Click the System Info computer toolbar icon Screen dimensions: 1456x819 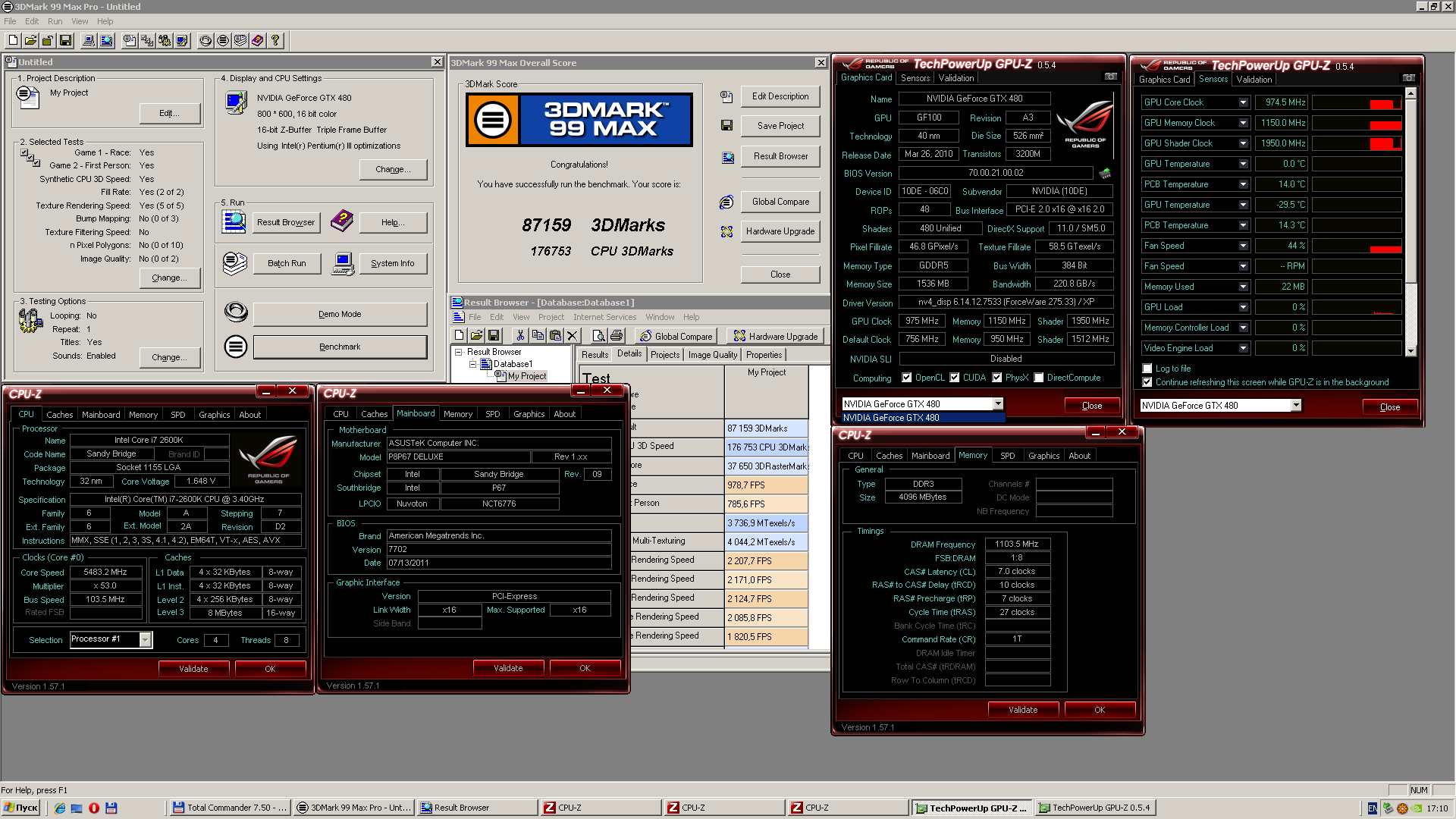click(89, 41)
